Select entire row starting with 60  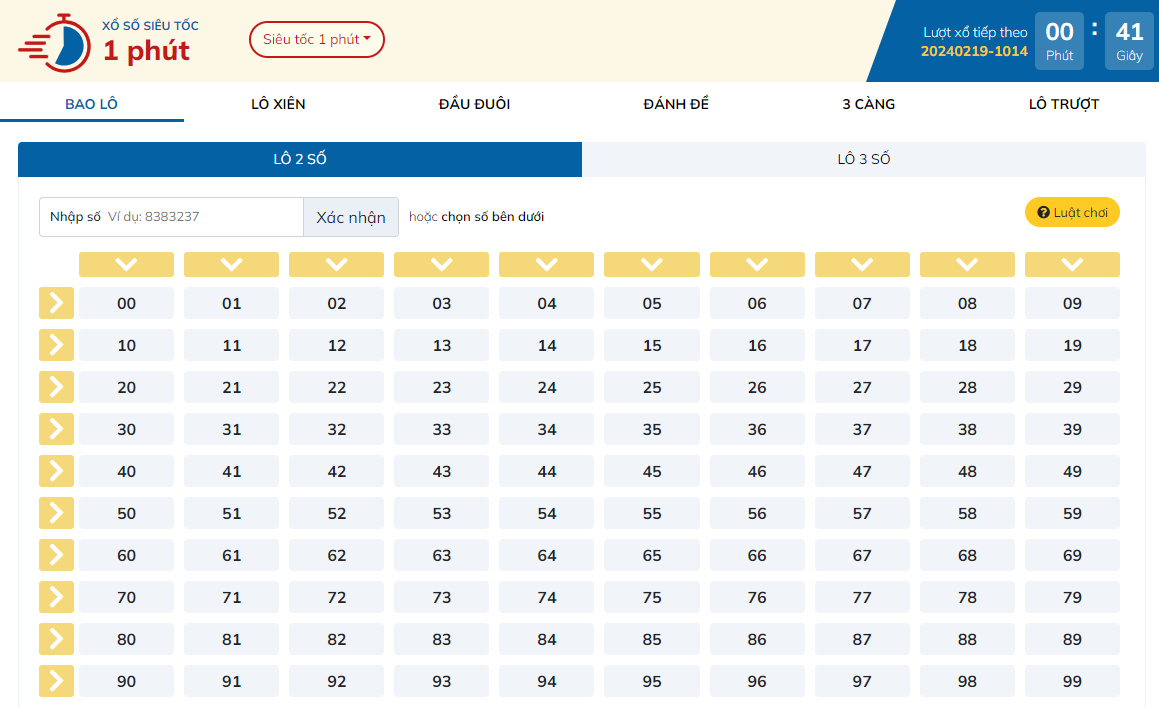coord(56,555)
